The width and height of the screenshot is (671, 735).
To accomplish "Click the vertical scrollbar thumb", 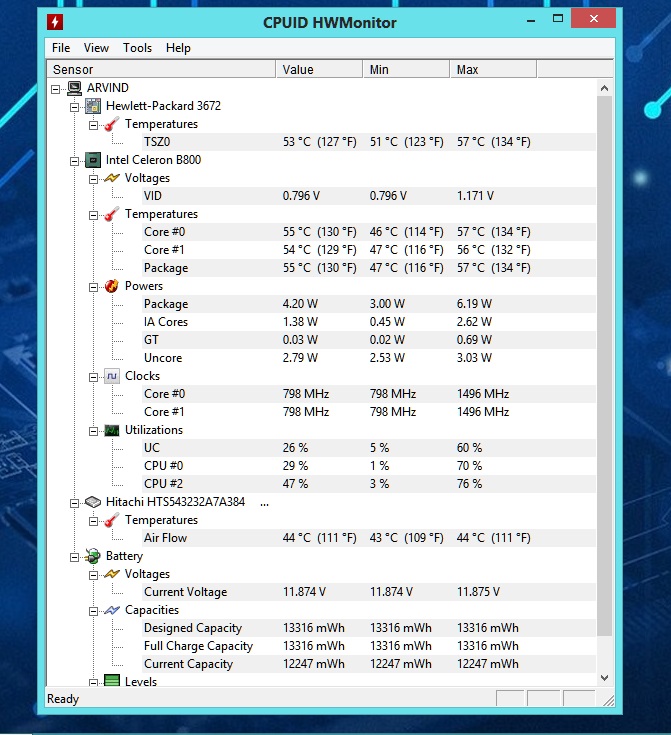I will (604, 366).
